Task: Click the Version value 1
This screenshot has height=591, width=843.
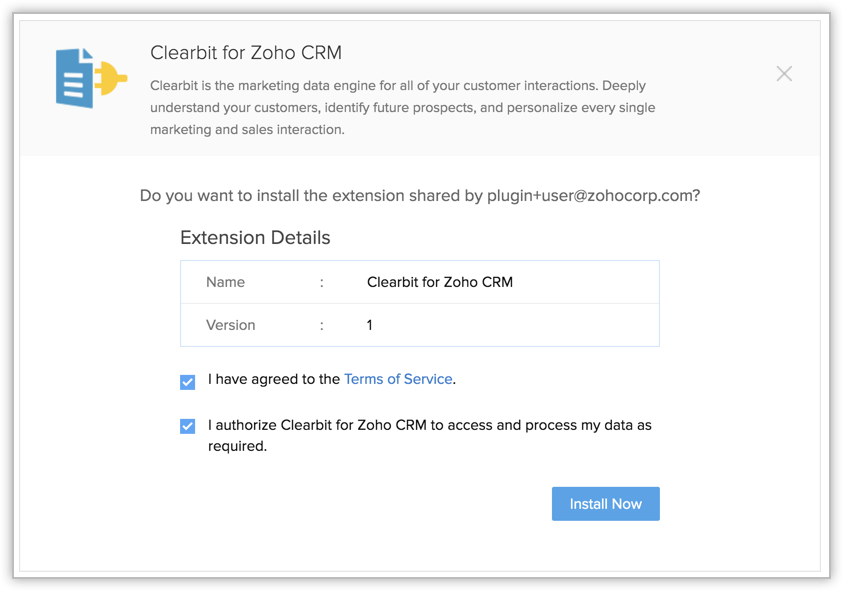Action: pyautogui.click(x=370, y=325)
